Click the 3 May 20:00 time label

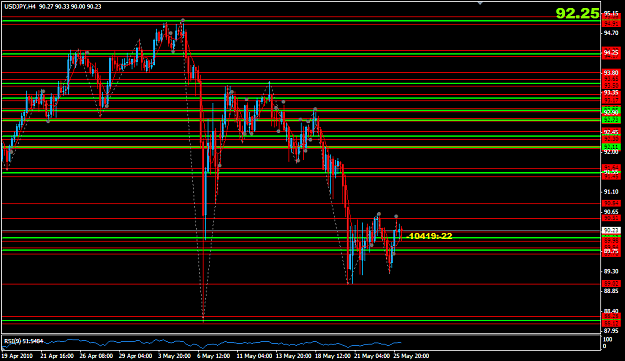pos(174,356)
